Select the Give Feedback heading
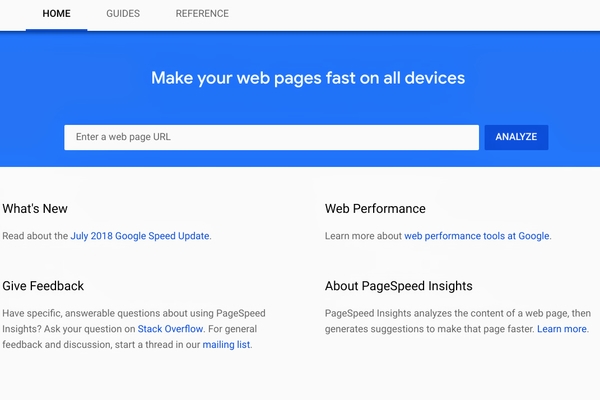 point(43,286)
